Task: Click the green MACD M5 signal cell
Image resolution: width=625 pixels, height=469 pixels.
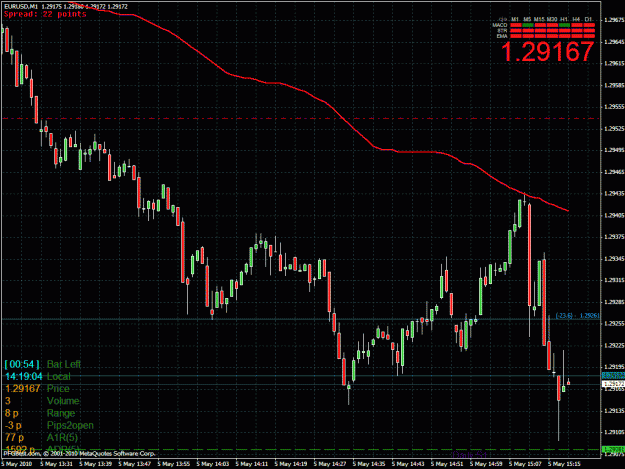Action: point(528,25)
